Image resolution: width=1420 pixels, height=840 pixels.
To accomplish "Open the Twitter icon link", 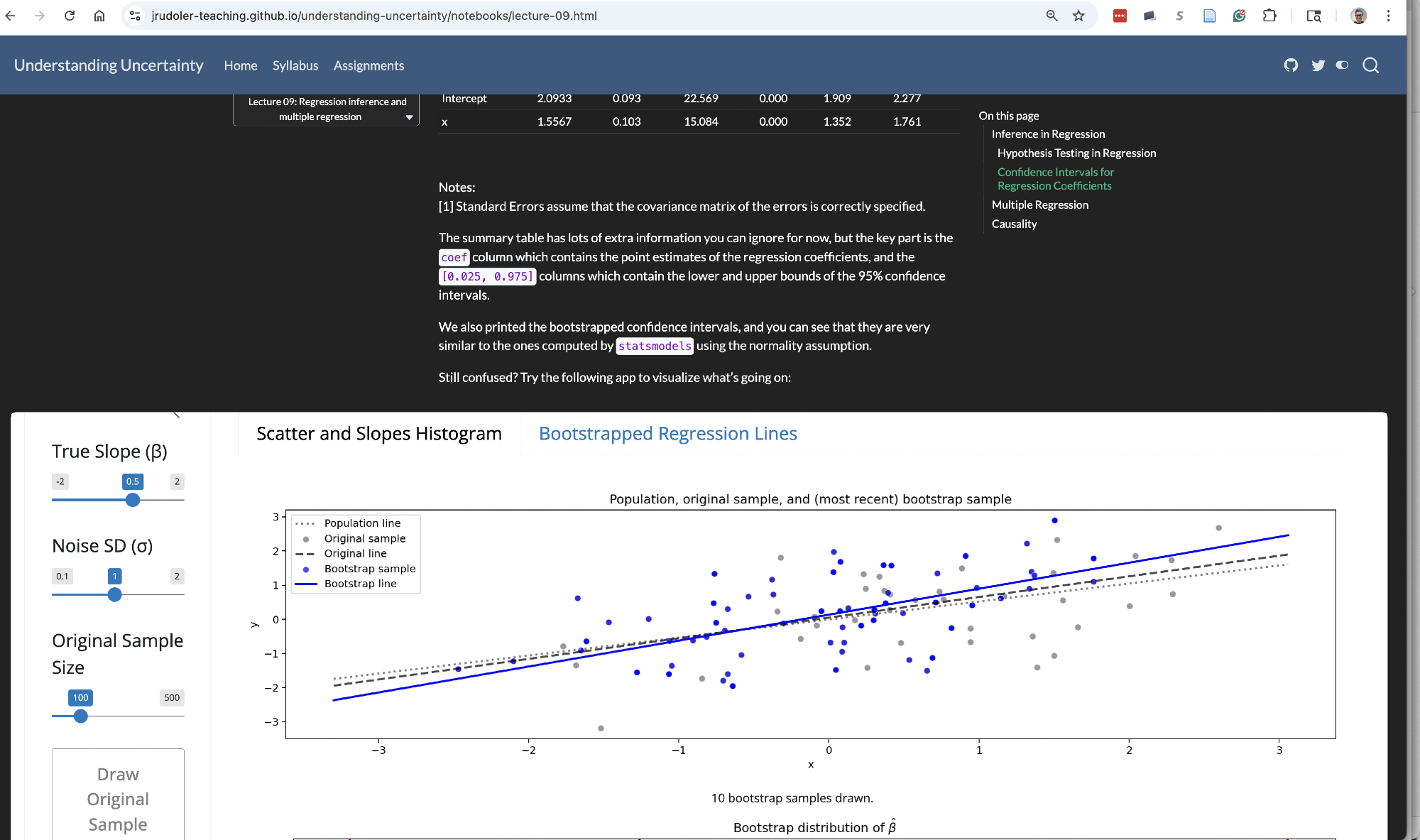I will coord(1318,65).
